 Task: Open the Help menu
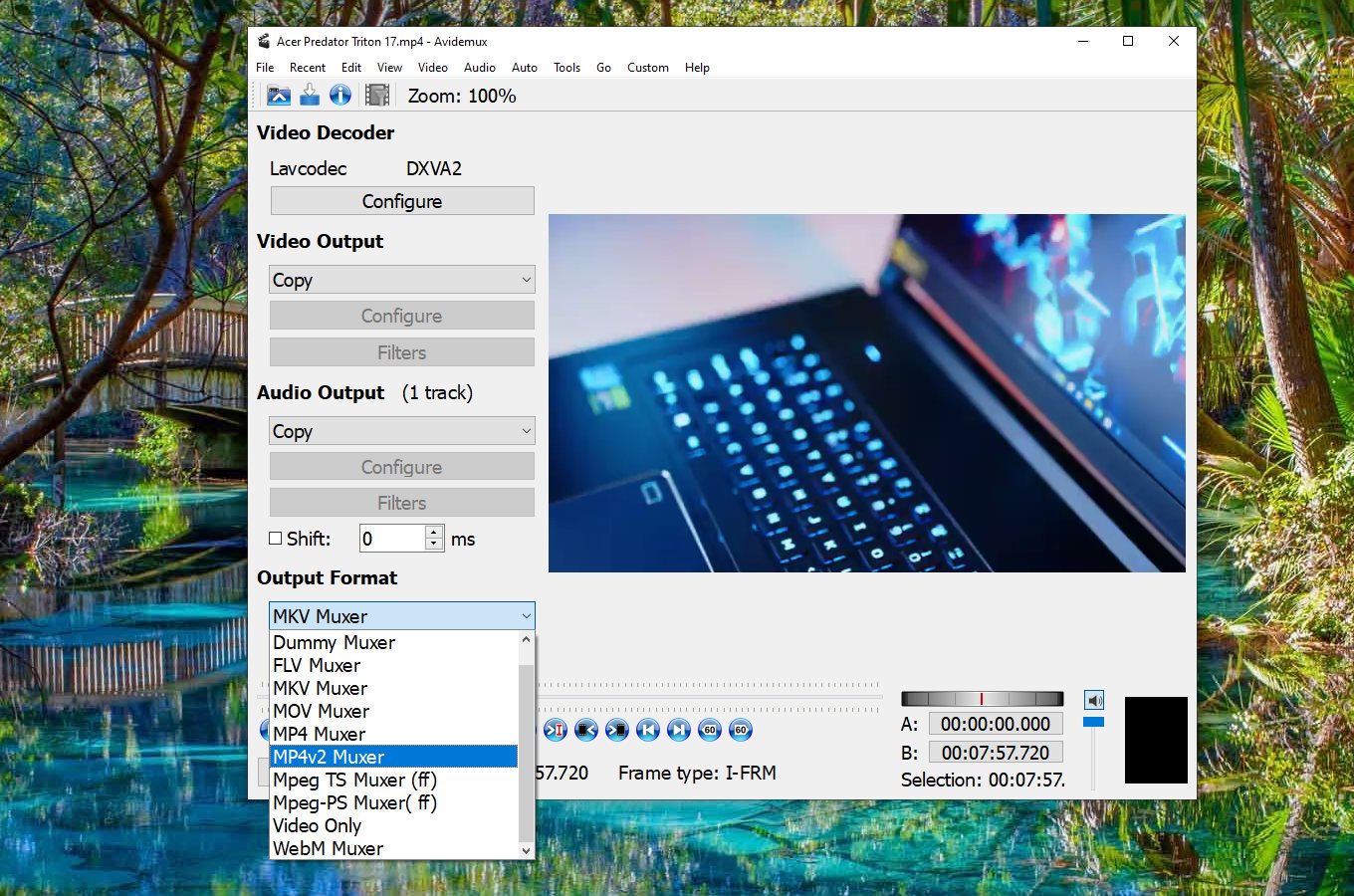coord(697,68)
